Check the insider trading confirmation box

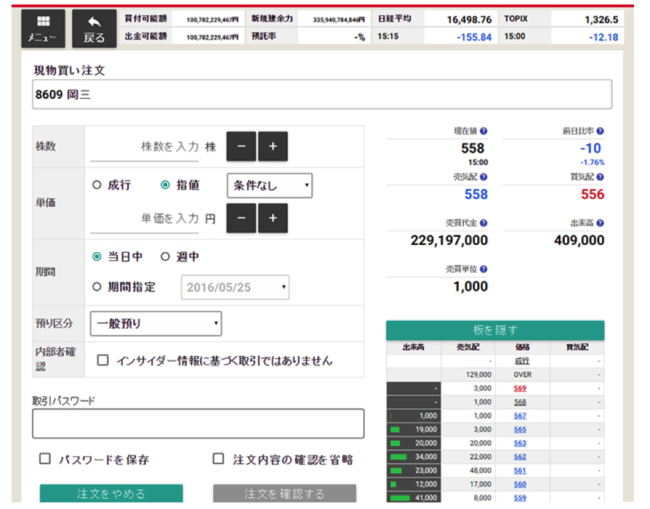pos(103,360)
